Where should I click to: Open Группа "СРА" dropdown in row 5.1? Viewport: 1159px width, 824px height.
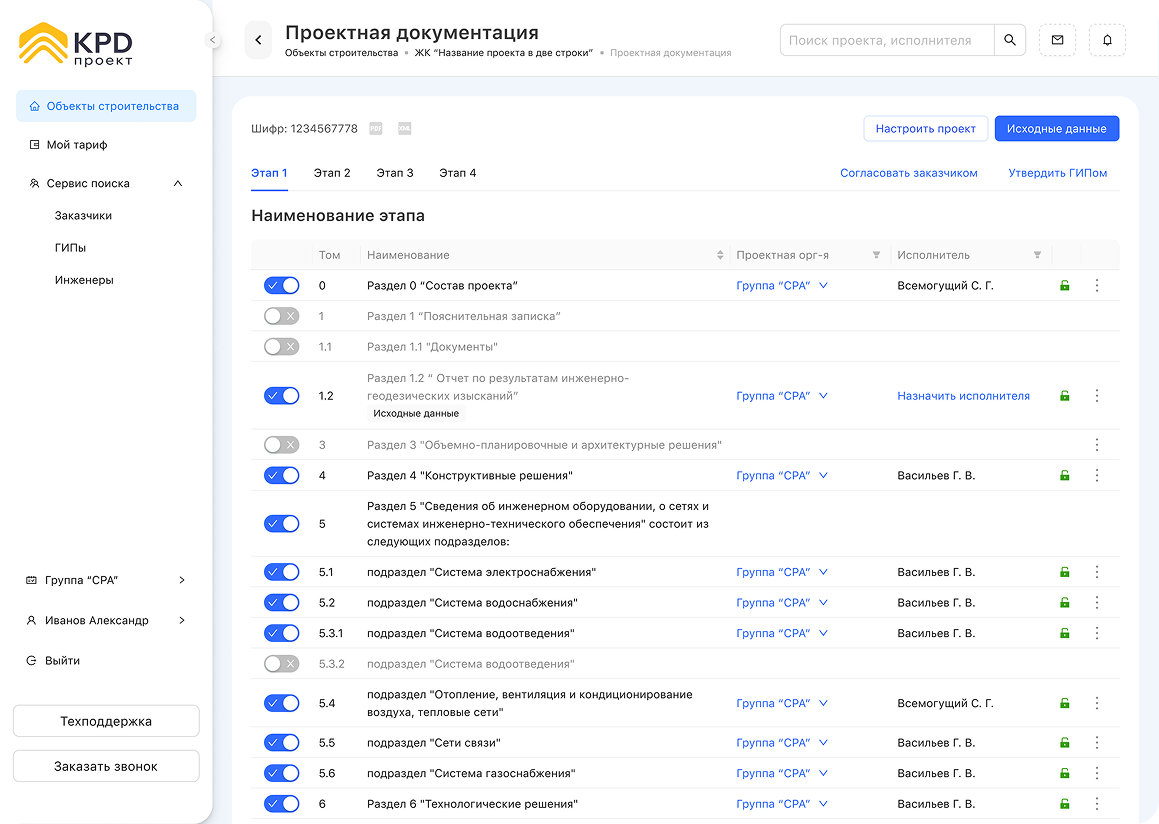click(782, 573)
